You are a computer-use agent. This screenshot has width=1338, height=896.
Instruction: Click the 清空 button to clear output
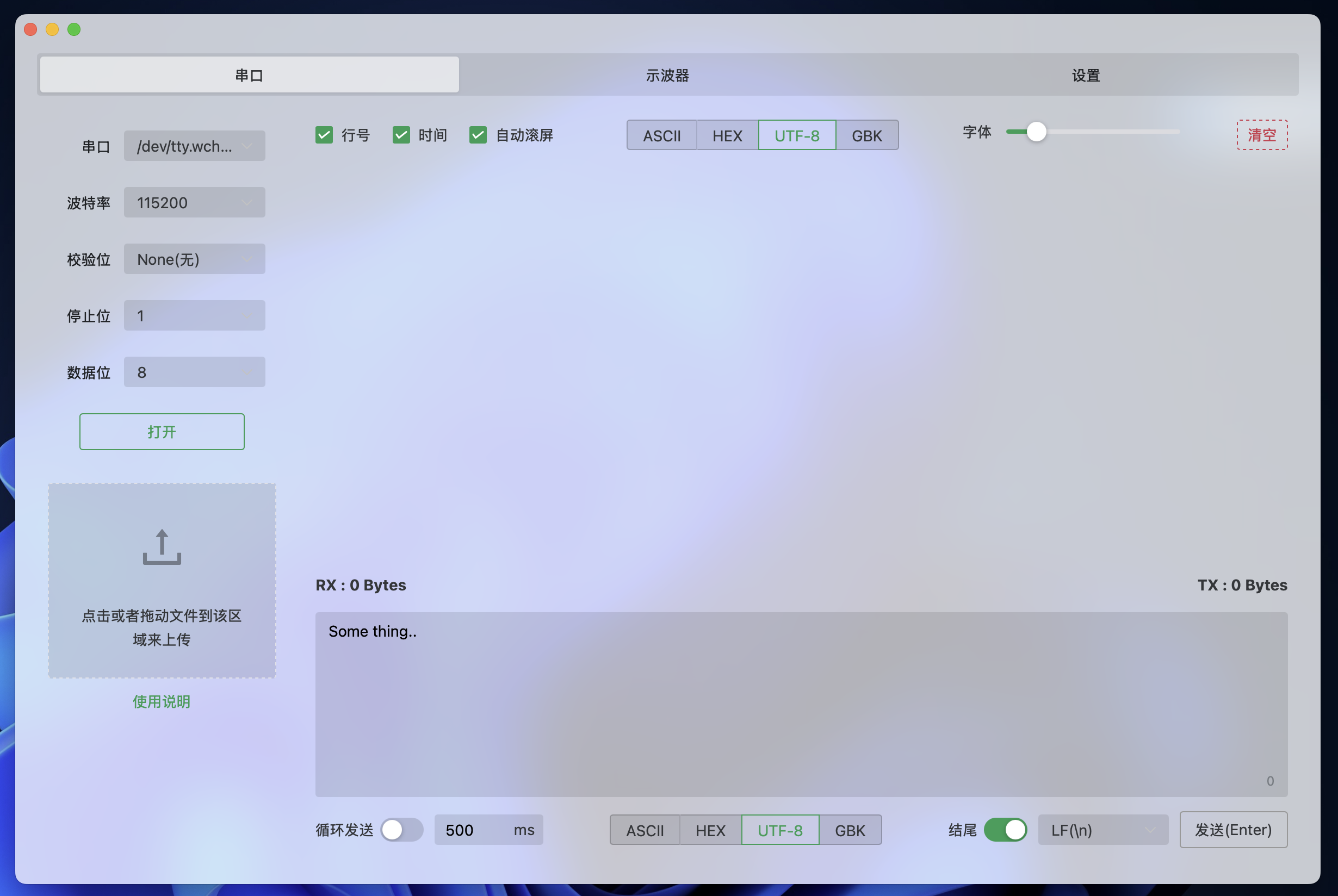point(1262,135)
